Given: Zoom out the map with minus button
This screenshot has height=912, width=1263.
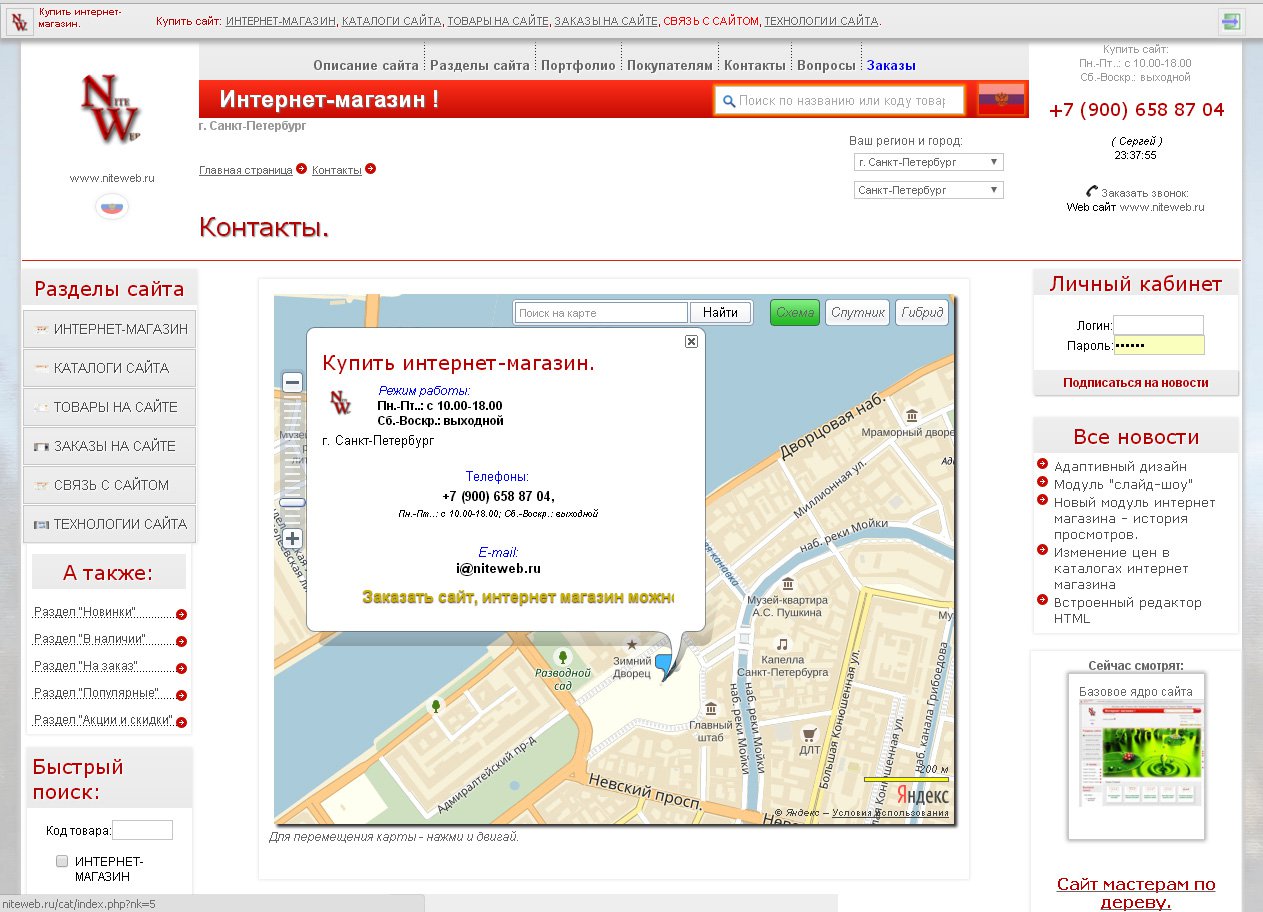Looking at the screenshot, I should coord(293,382).
